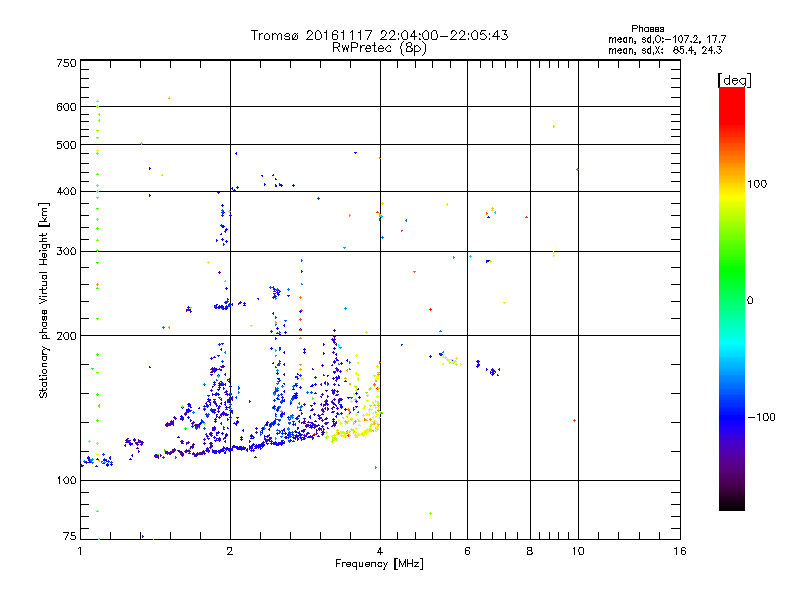The image size is (800, 600).
Task: Click the colorbar tick label '100'
Action: click(757, 184)
